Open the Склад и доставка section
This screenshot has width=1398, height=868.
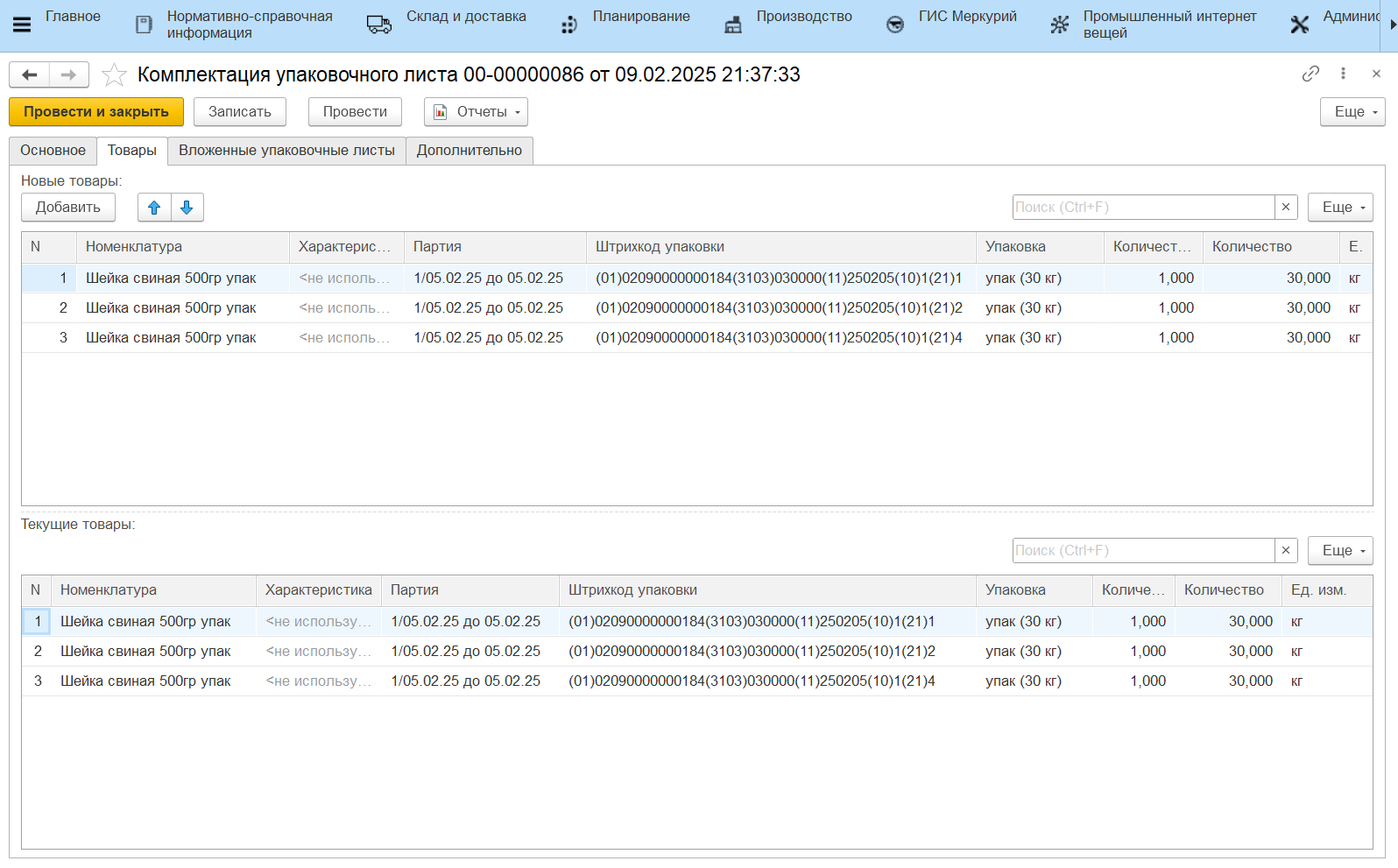tap(465, 17)
